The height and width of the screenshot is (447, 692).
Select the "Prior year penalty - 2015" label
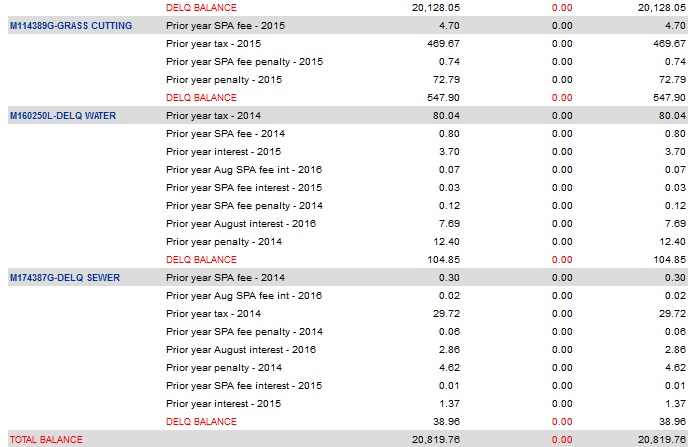click(224, 79)
